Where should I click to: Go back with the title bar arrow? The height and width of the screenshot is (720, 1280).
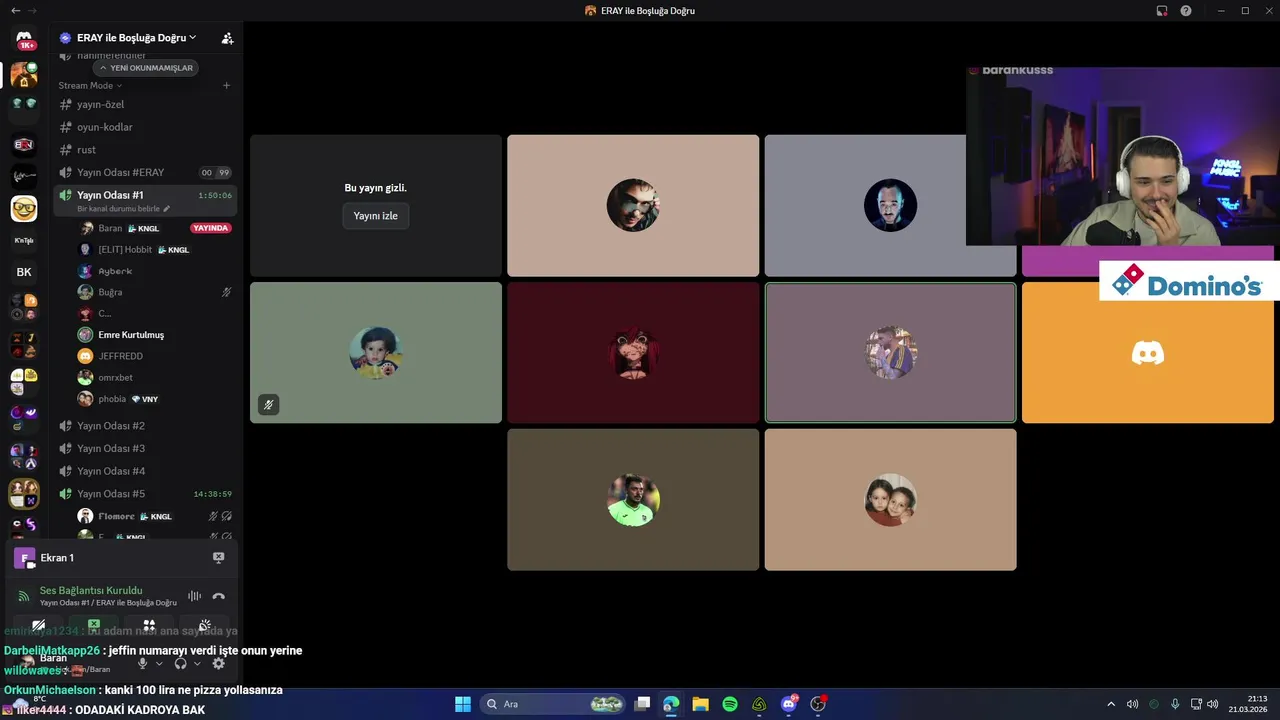click(15, 10)
